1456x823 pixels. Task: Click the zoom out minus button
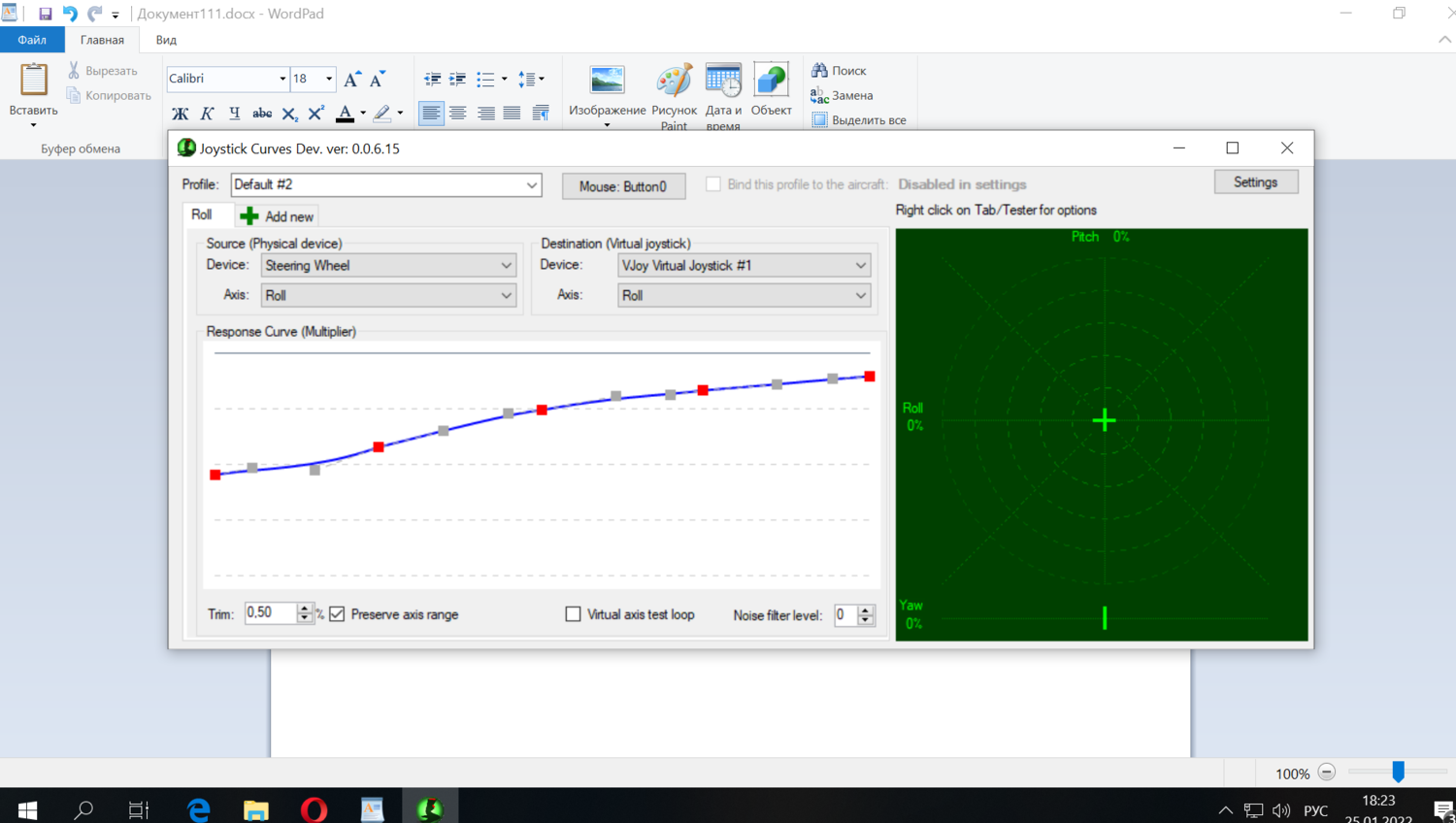point(1327,773)
